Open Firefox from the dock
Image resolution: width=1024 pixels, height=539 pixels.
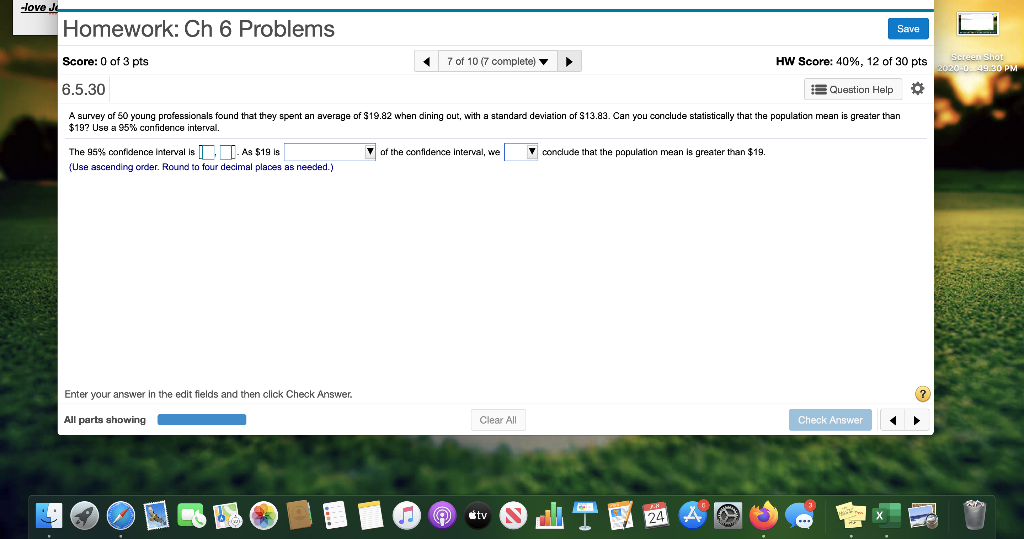tap(763, 515)
